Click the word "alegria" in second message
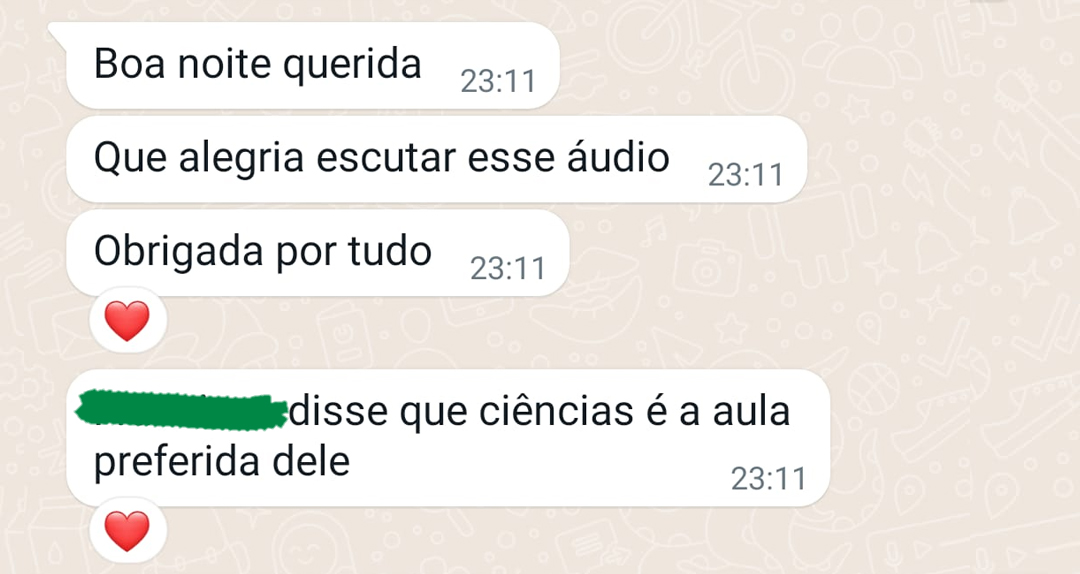 (241, 159)
